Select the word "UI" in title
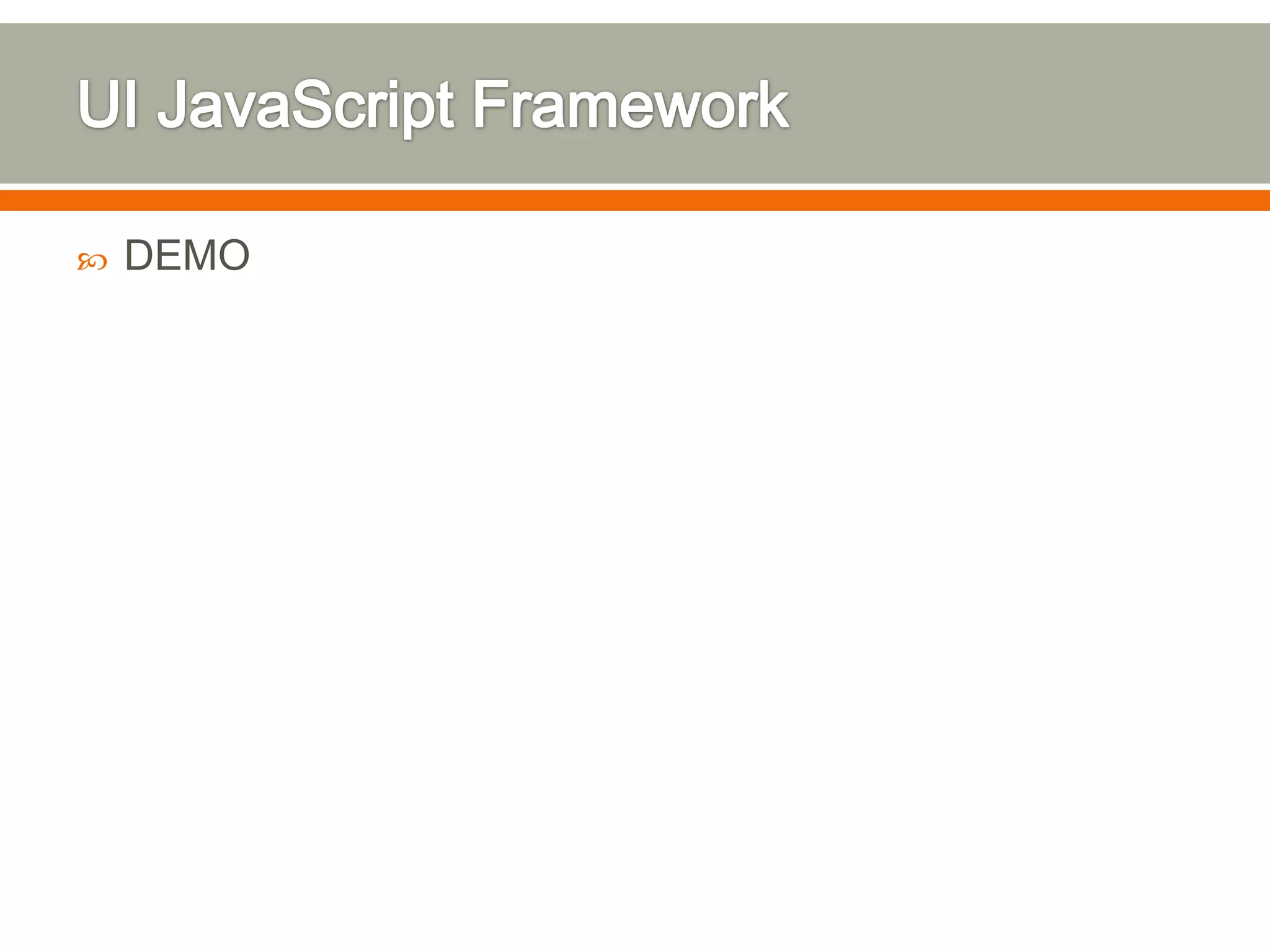Image resolution: width=1270 pixels, height=952 pixels. (x=107, y=105)
